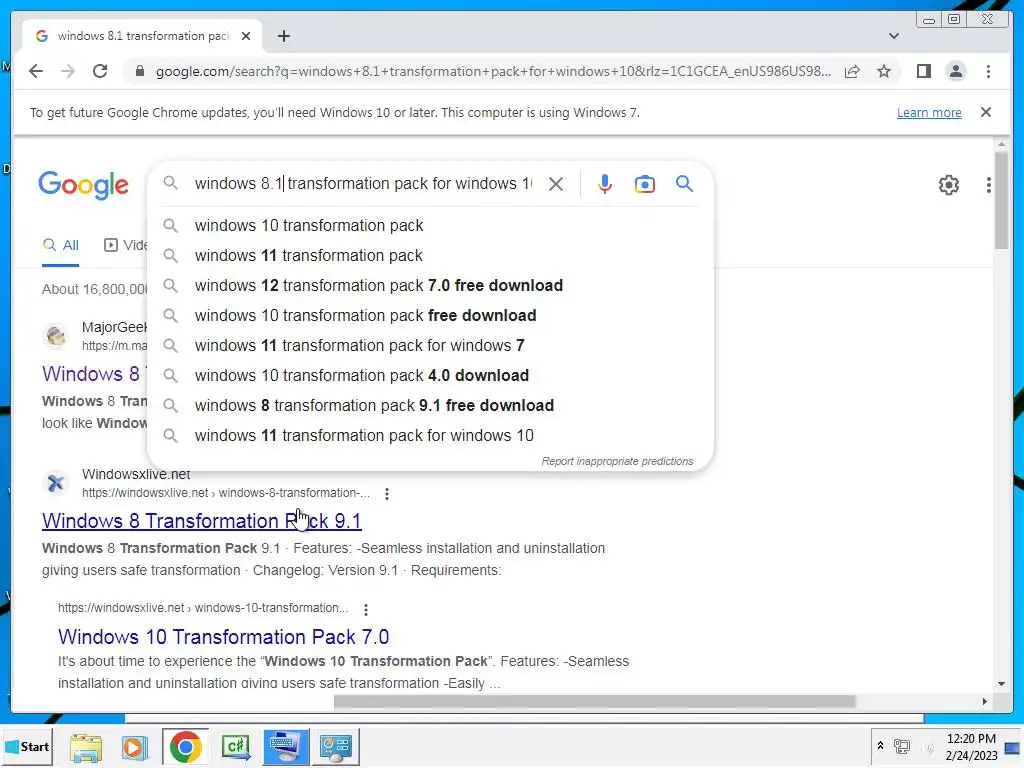Image resolution: width=1024 pixels, height=768 pixels.
Task: Bookmark this tab with star icon
Action: click(884, 71)
